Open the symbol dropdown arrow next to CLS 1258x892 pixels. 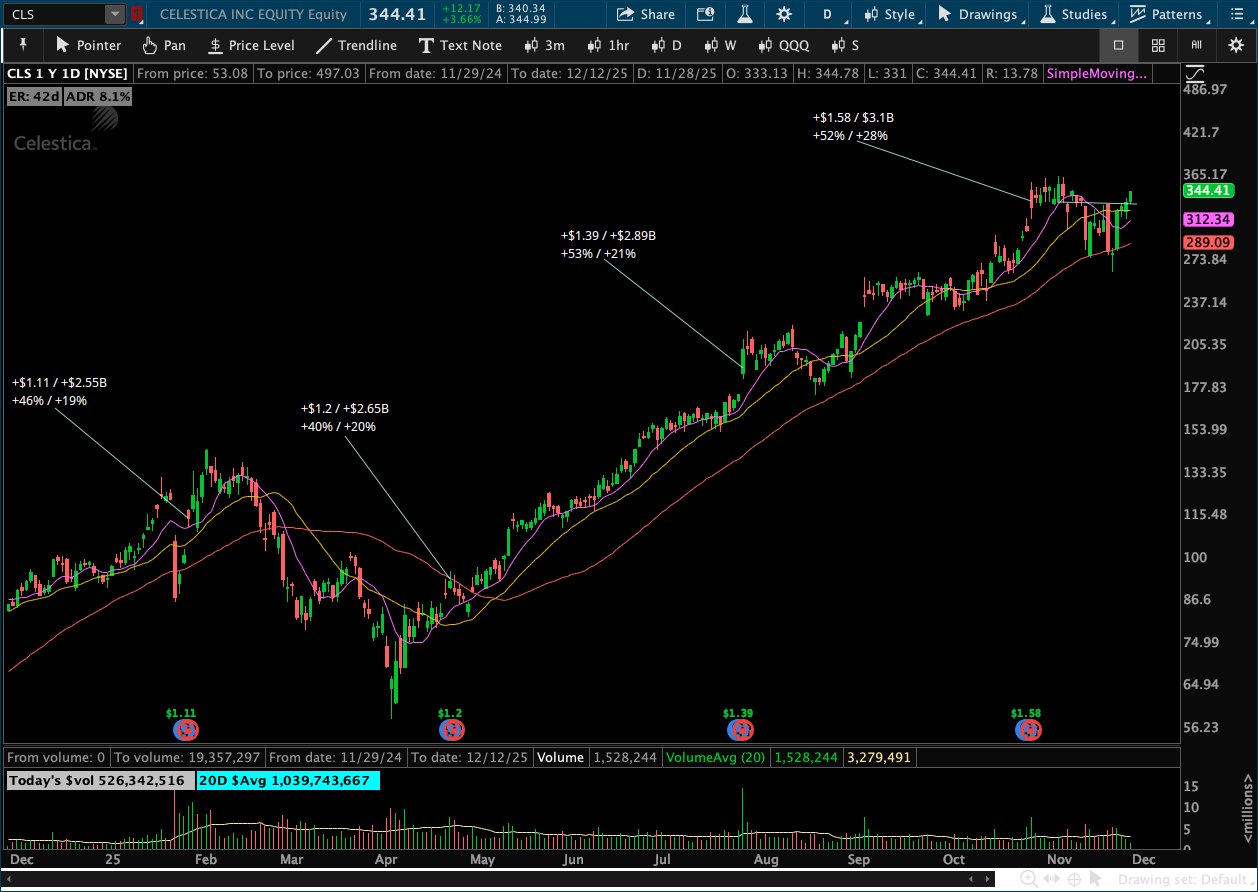(115, 14)
